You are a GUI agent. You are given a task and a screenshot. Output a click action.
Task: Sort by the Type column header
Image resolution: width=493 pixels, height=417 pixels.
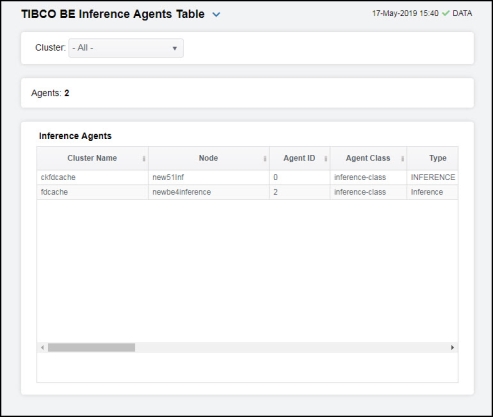click(x=438, y=158)
